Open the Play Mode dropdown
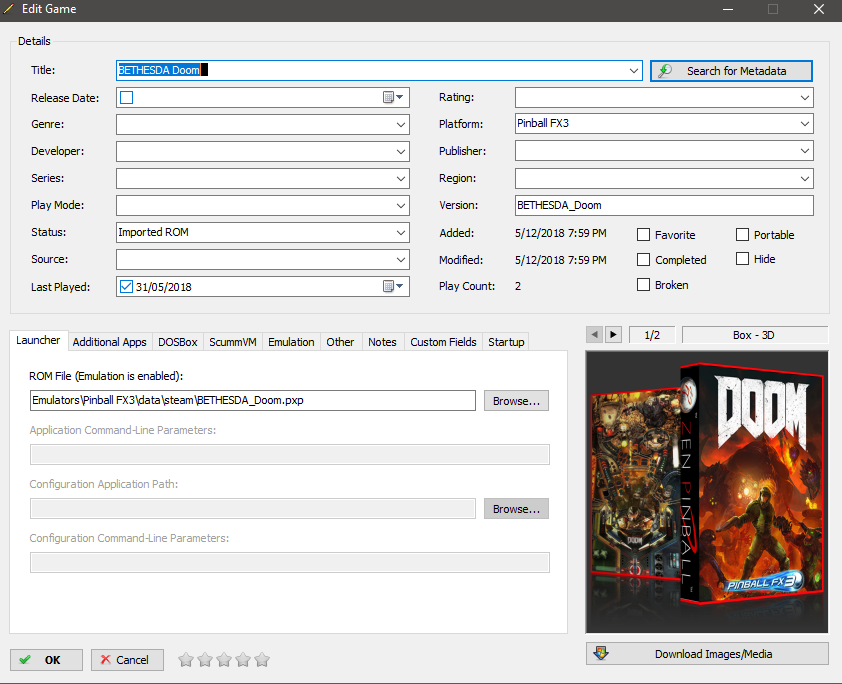 (401, 205)
